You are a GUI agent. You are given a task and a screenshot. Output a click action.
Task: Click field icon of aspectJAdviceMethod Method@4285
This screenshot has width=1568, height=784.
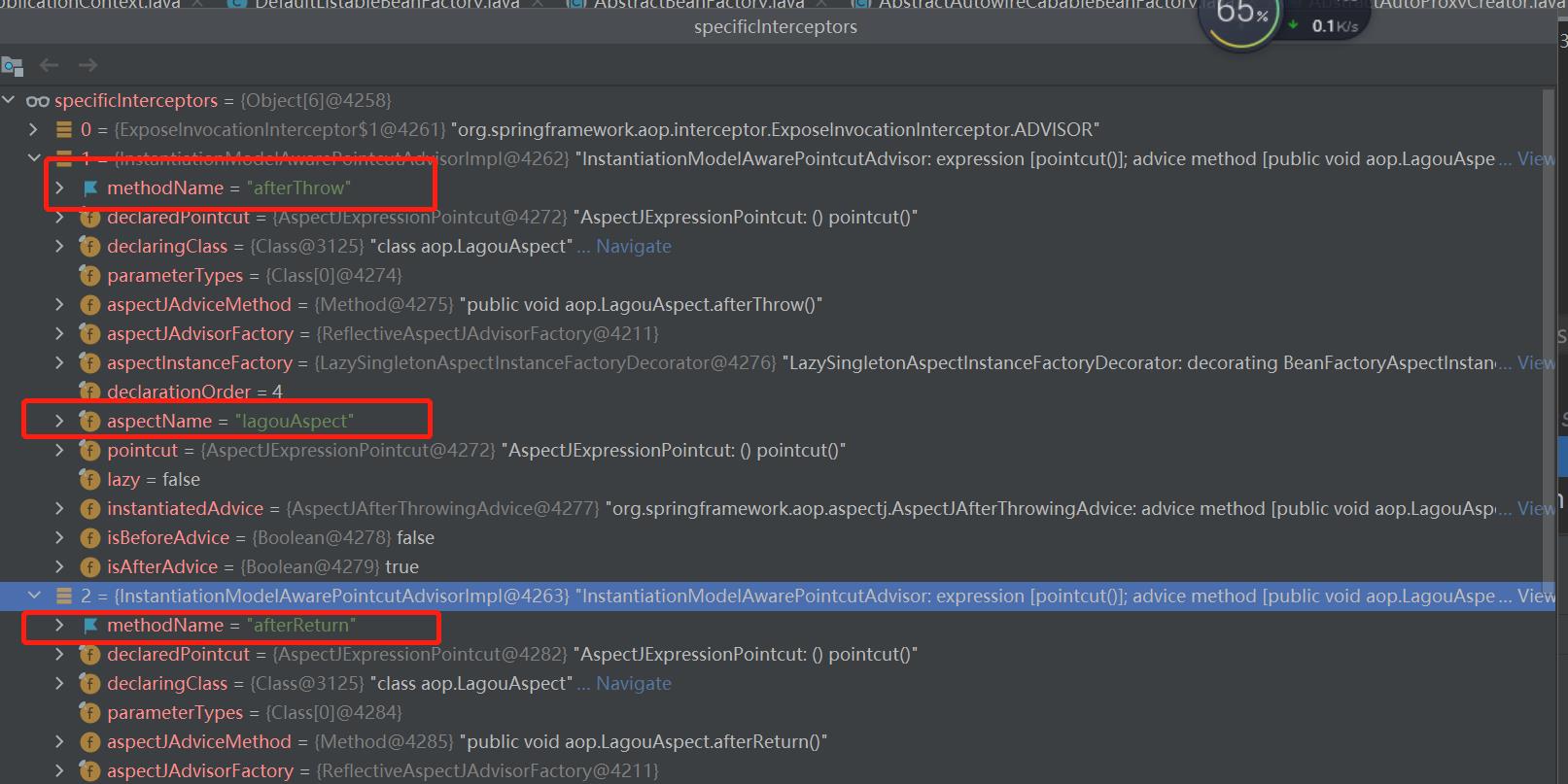point(90,741)
